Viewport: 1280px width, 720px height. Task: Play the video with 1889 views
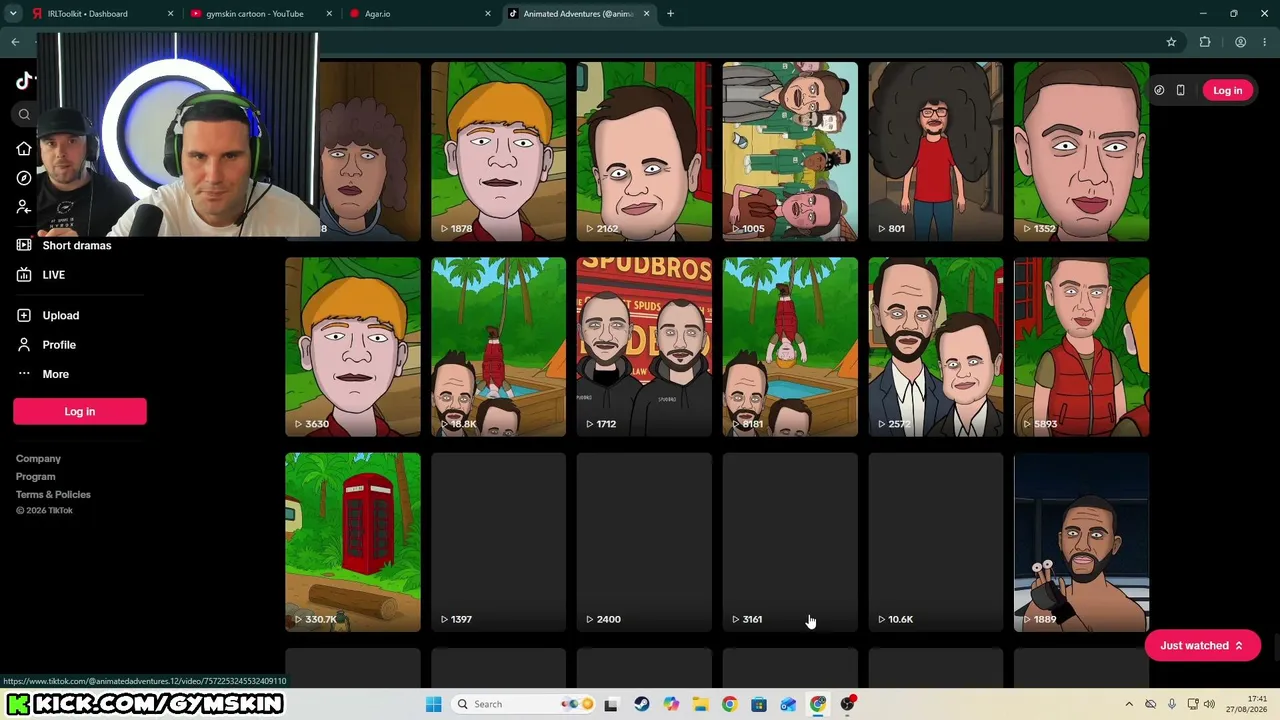1081,542
